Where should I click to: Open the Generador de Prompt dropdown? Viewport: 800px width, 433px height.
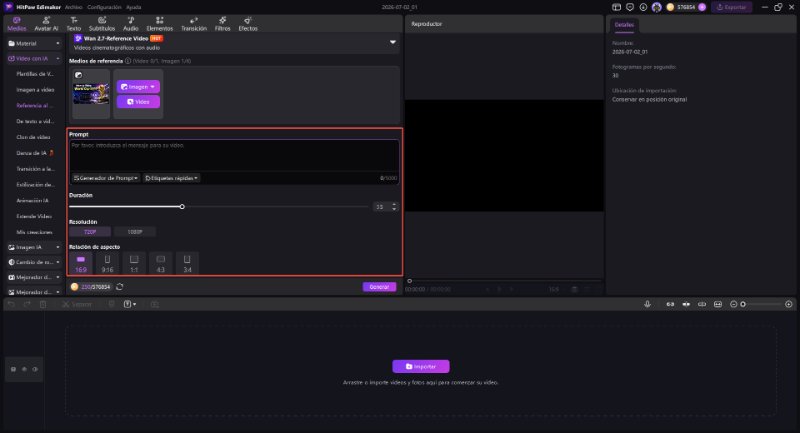point(106,178)
